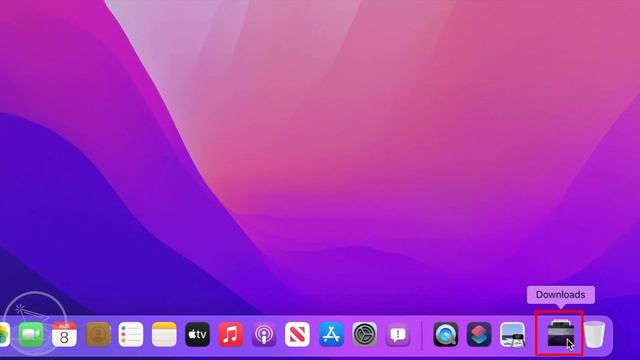Launch Feedback Assistant from the Dock
Viewport: 640px width, 360px height.
(398, 334)
